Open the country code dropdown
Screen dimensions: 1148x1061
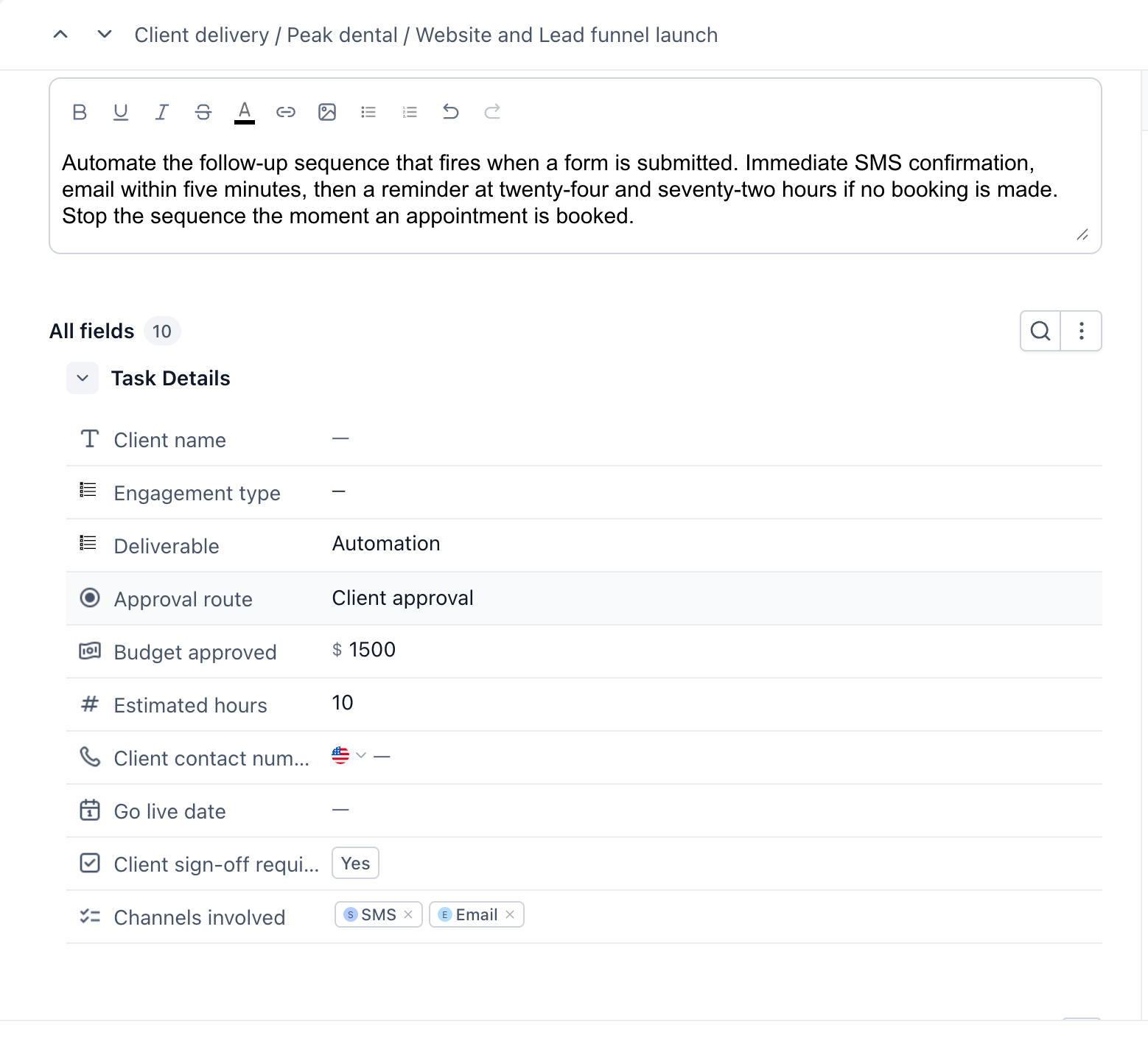point(349,755)
